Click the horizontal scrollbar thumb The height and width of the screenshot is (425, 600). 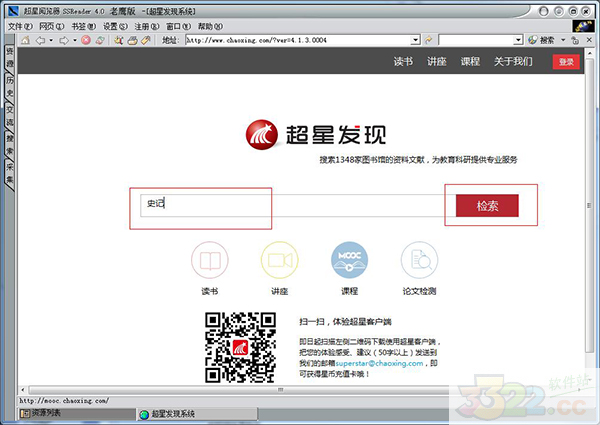280,390
